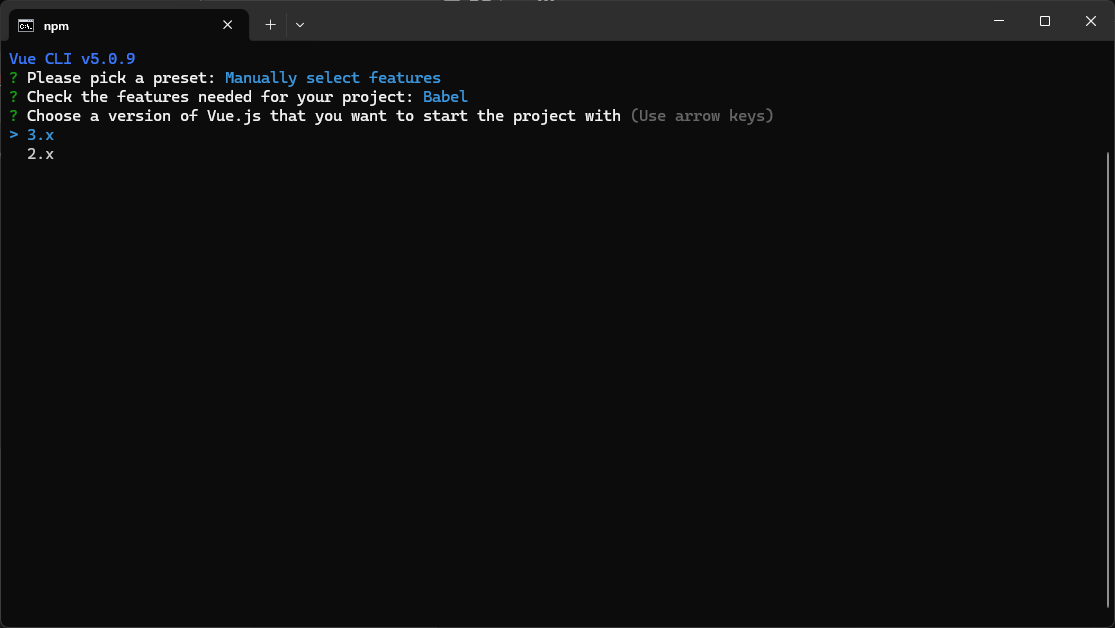
Task: Click the "Vue CLI v5.0.9" header line
Action: [x=72, y=59]
